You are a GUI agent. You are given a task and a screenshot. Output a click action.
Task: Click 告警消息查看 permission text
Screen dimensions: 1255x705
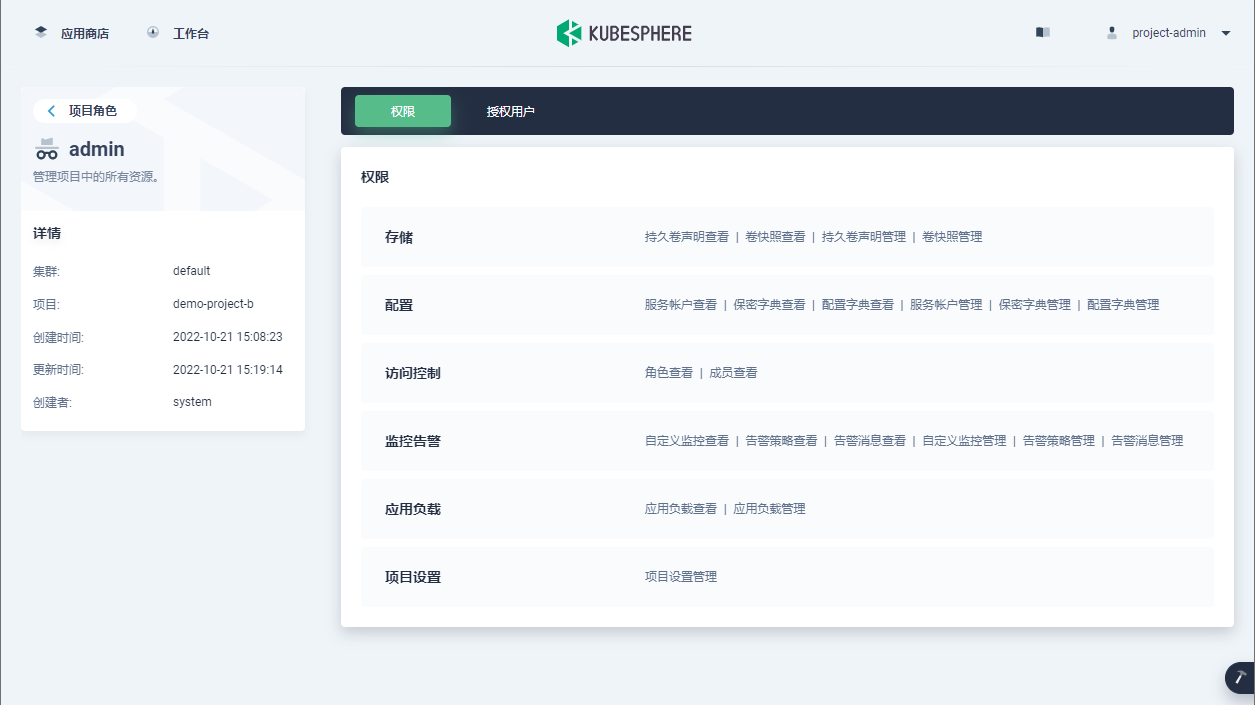(870, 441)
